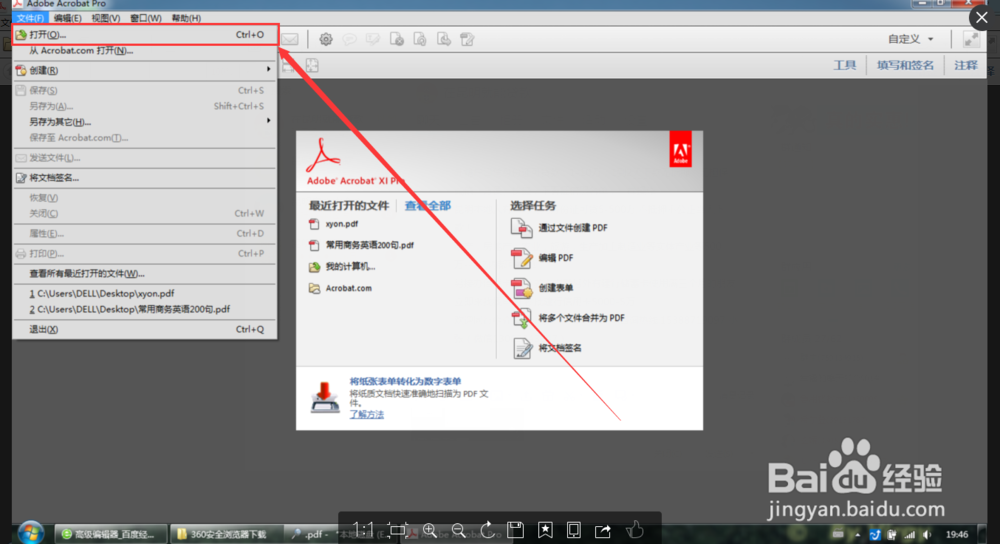The width and height of the screenshot is (1000, 544).
Task: Click the scanner download icon in the welcome panel
Action: [325, 397]
